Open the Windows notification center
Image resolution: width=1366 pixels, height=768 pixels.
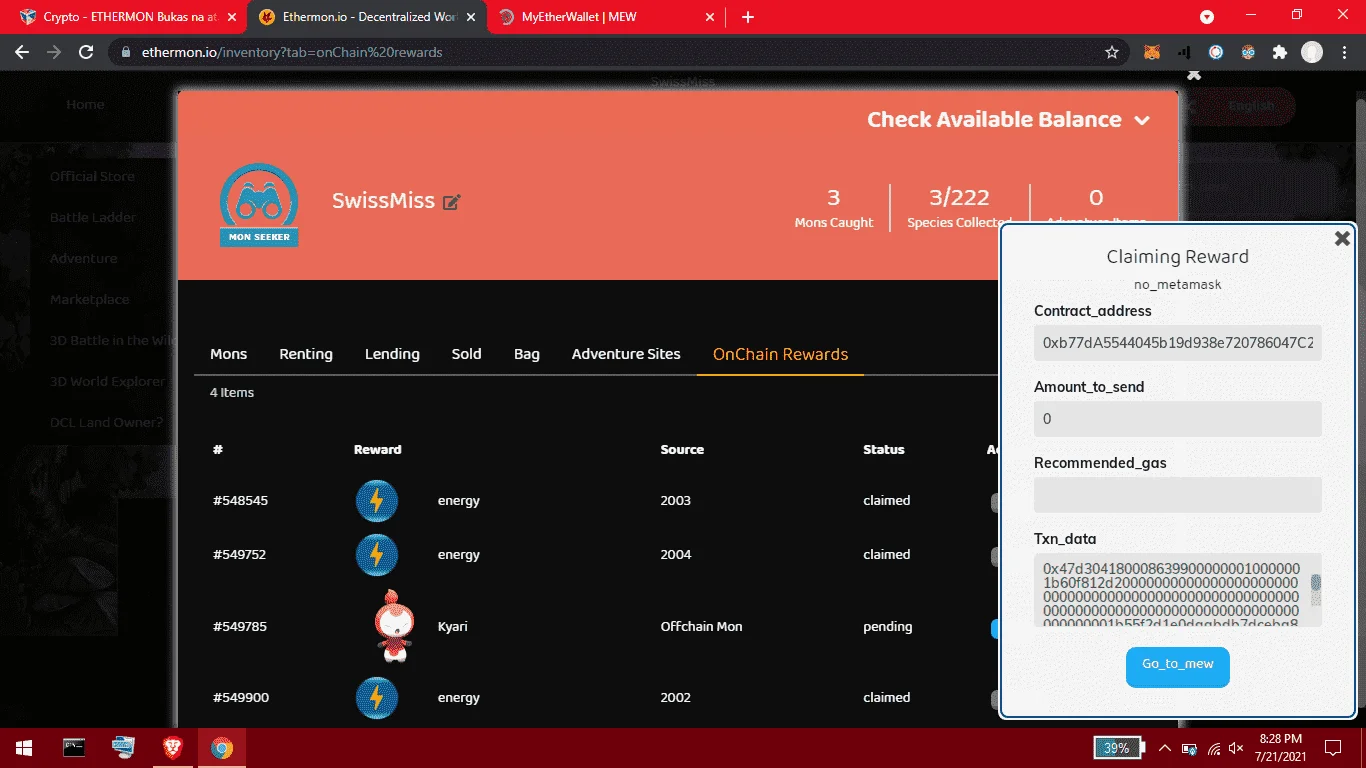pyautogui.click(x=1334, y=748)
